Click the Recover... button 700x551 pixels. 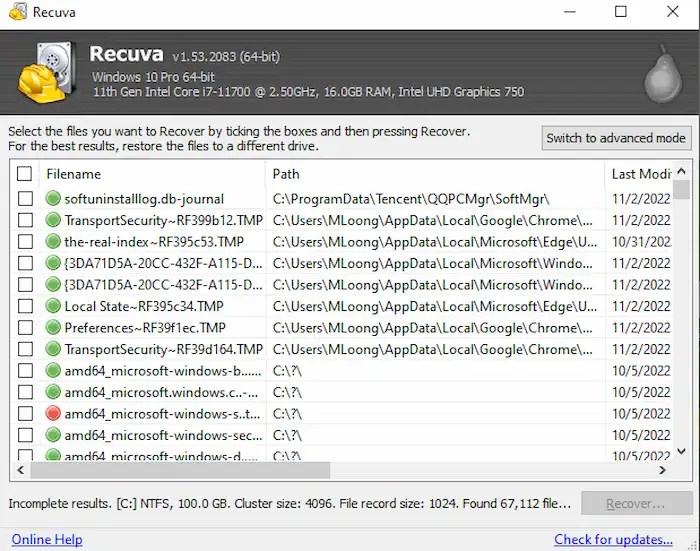pyautogui.click(x=636, y=504)
